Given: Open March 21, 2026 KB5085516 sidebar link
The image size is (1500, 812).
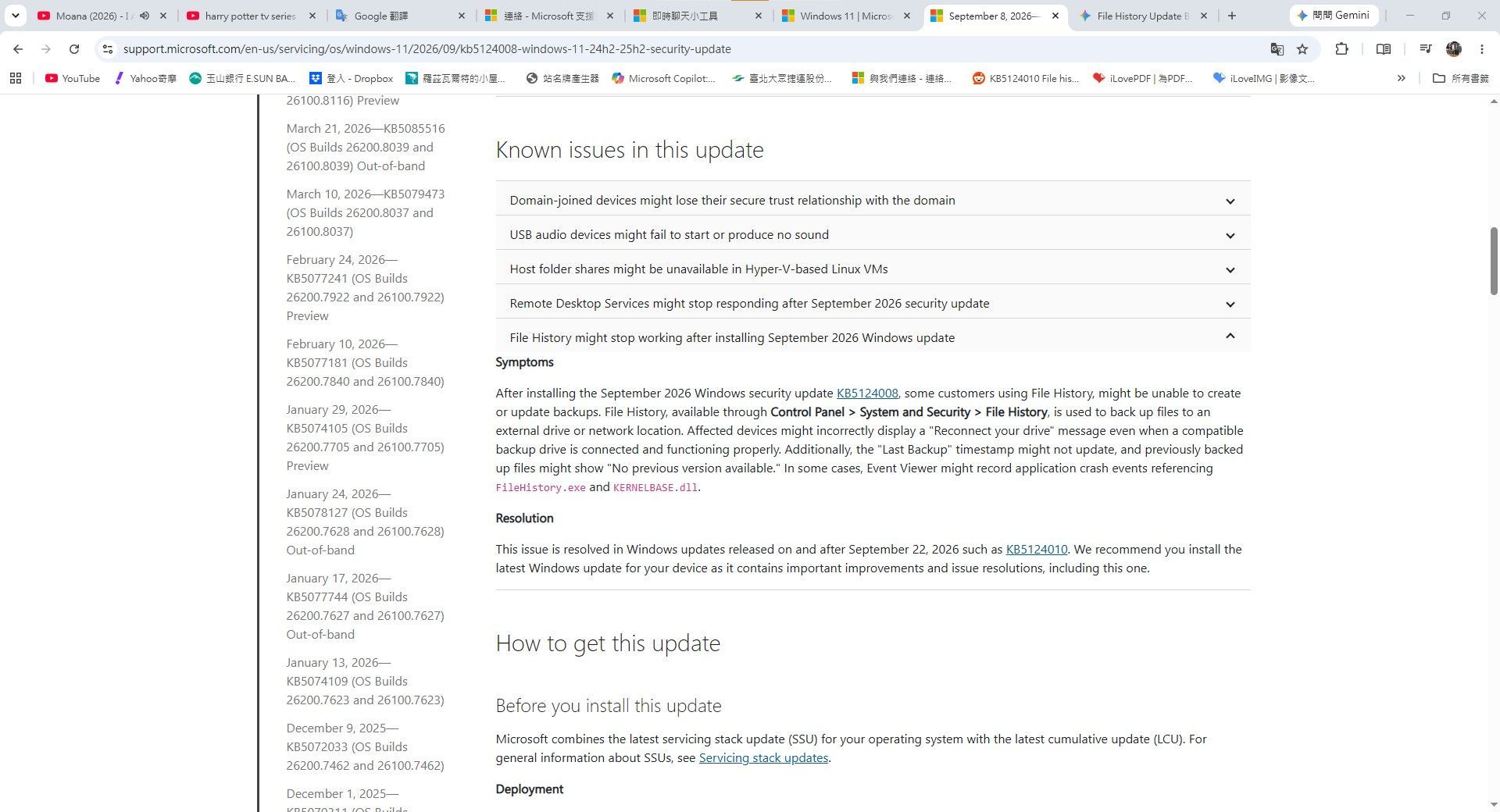Looking at the screenshot, I should click(366, 148).
